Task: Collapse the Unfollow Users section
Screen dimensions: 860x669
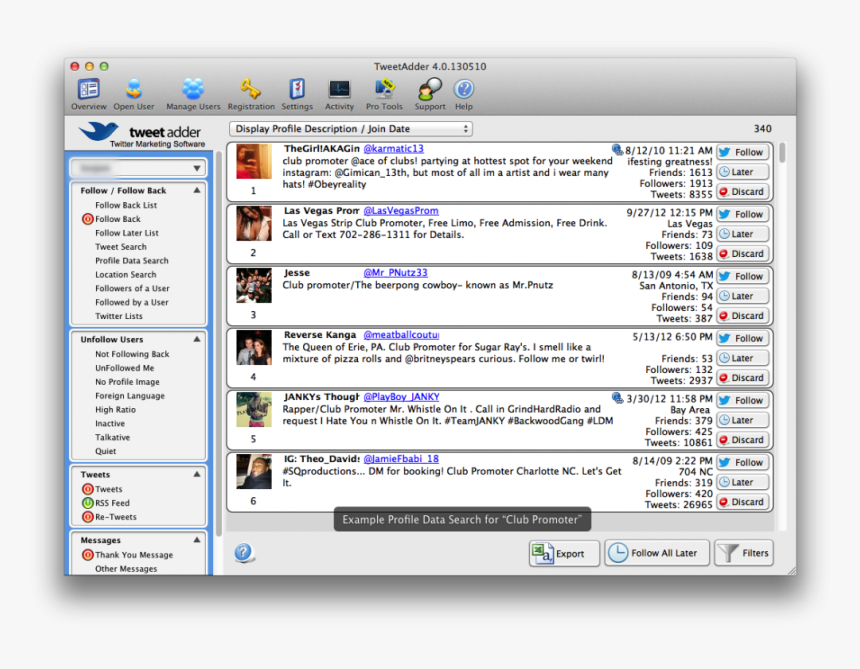Action: point(197,340)
